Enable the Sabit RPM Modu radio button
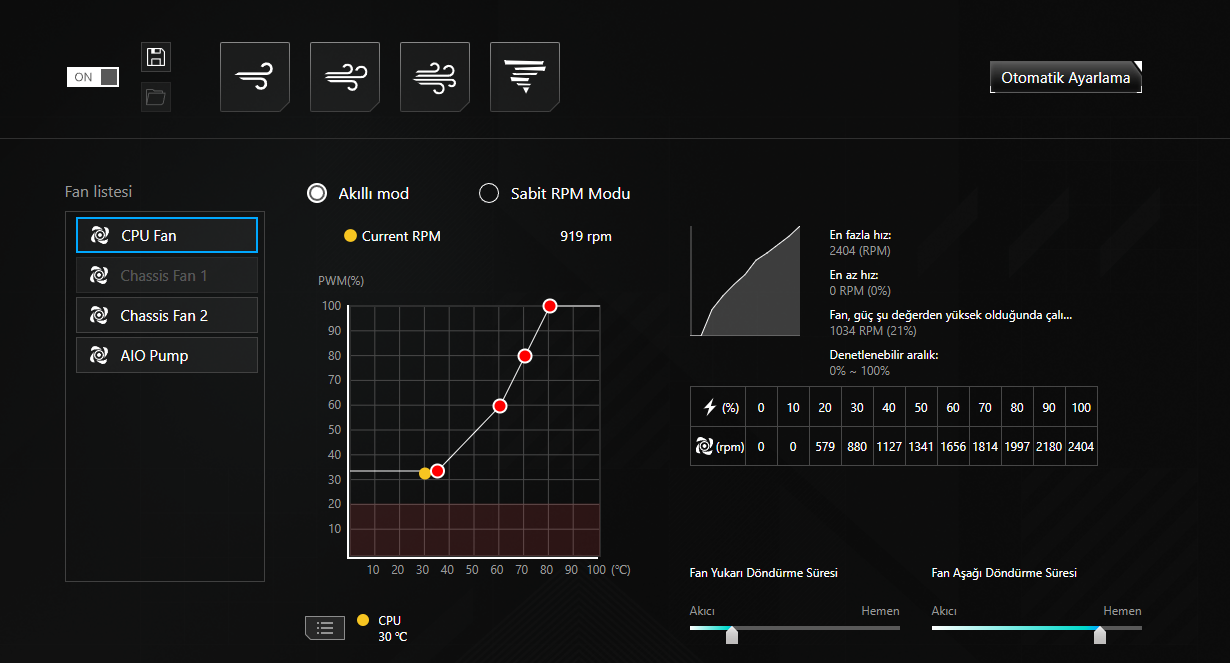The image size is (1230, 663). coord(489,193)
